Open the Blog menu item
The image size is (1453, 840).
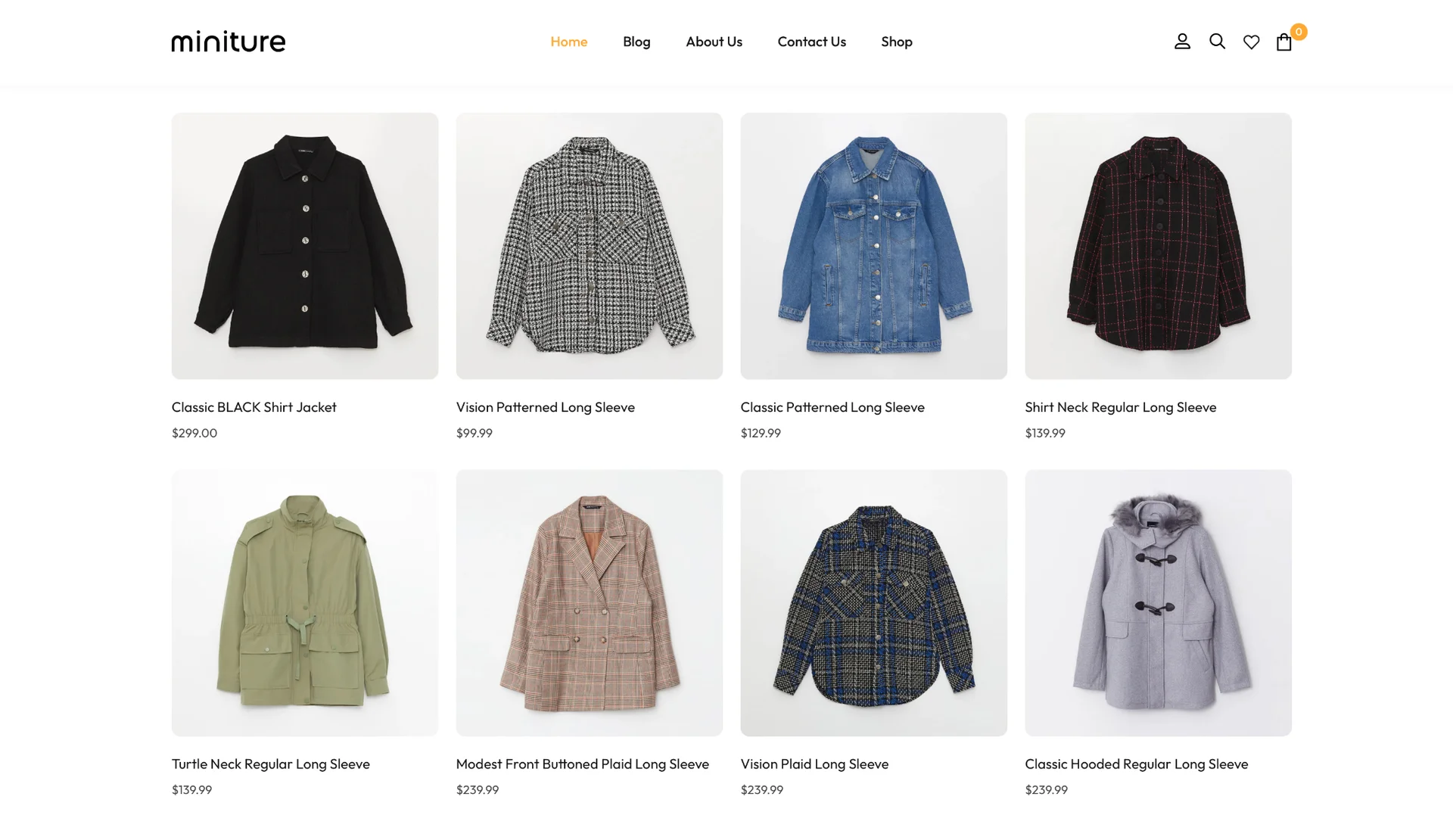pyautogui.click(x=636, y=42)
